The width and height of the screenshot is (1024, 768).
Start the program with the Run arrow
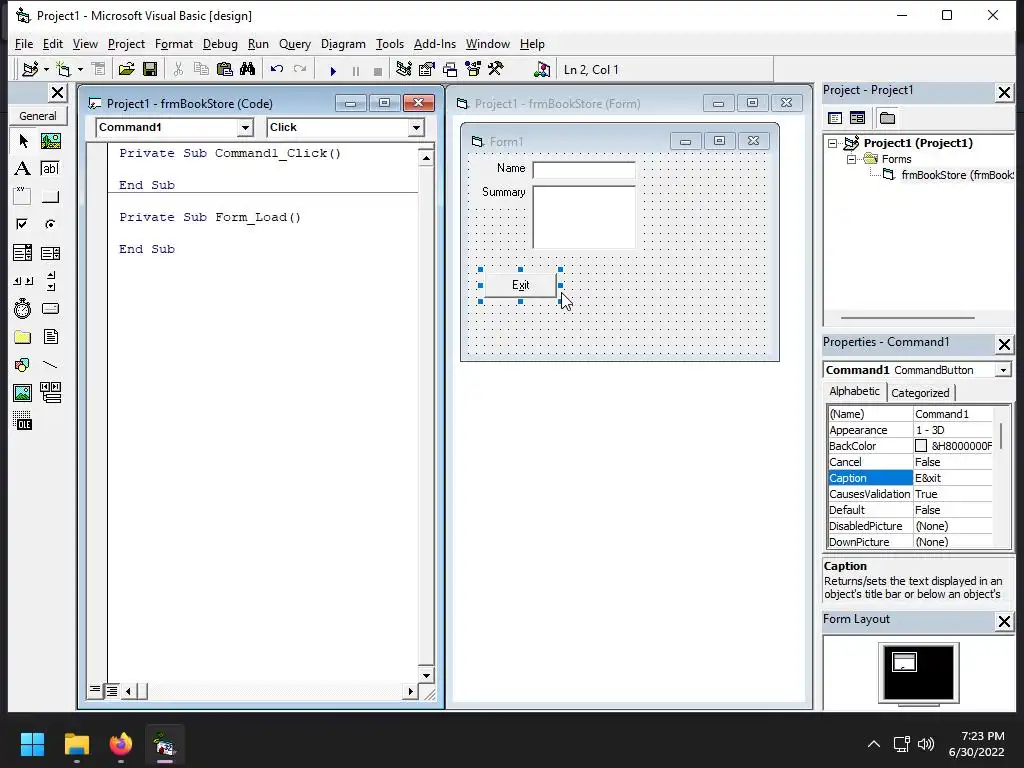click(333, 71)
